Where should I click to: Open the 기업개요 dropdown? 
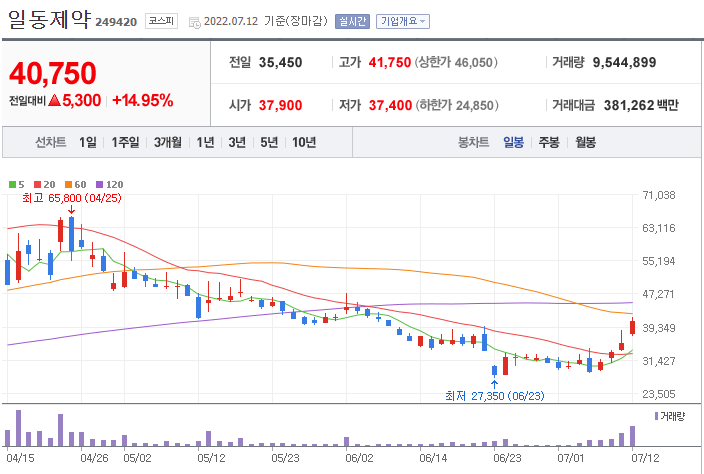403,21
